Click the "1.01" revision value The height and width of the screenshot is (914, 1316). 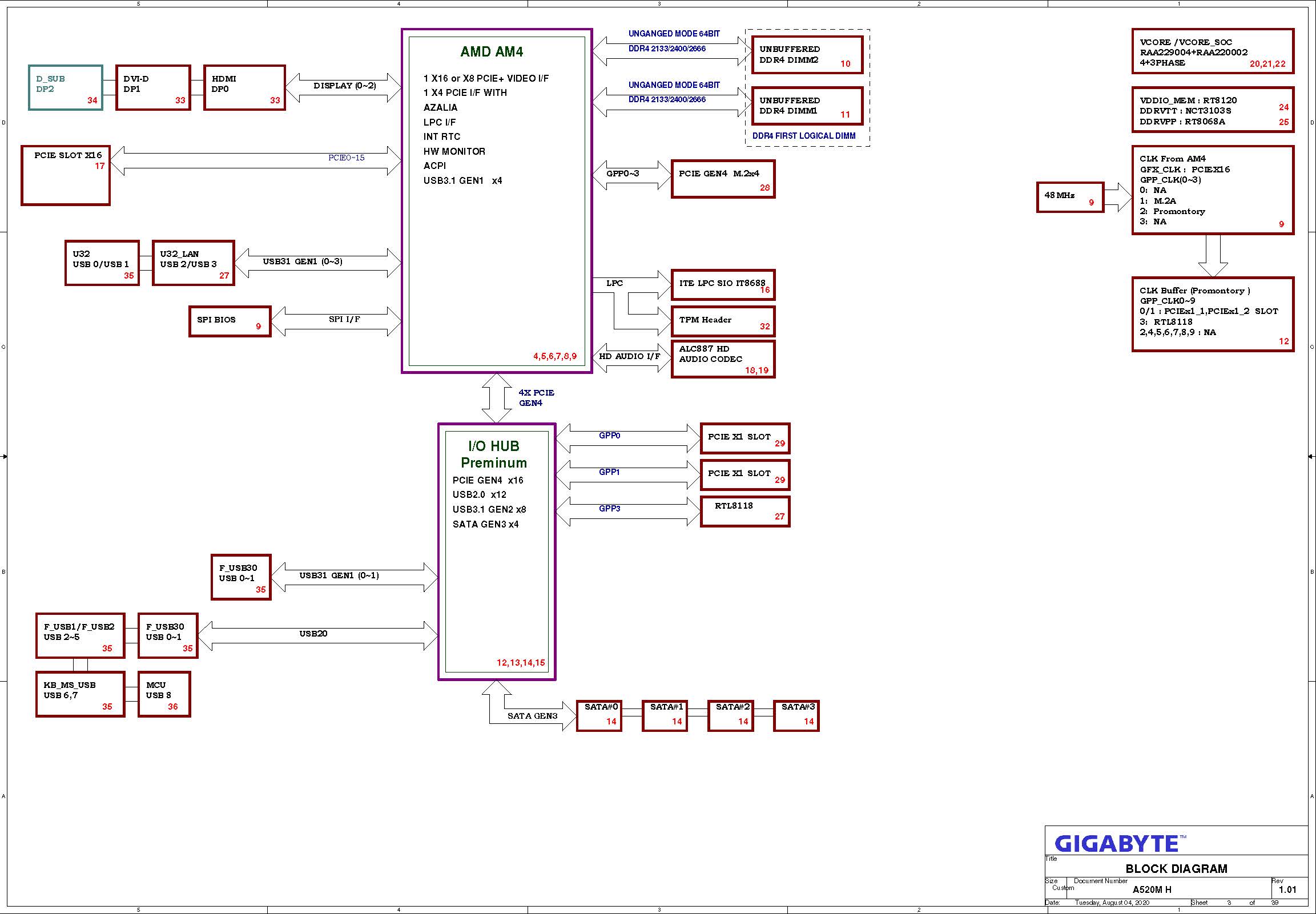coord(1287,889)
